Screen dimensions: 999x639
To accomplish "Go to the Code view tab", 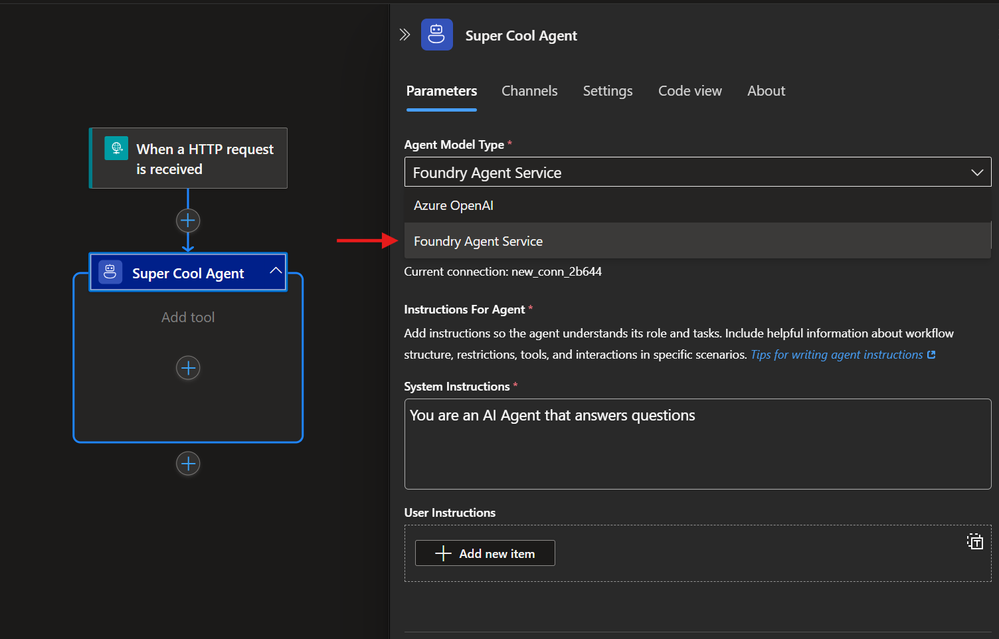I will [689, 91].
